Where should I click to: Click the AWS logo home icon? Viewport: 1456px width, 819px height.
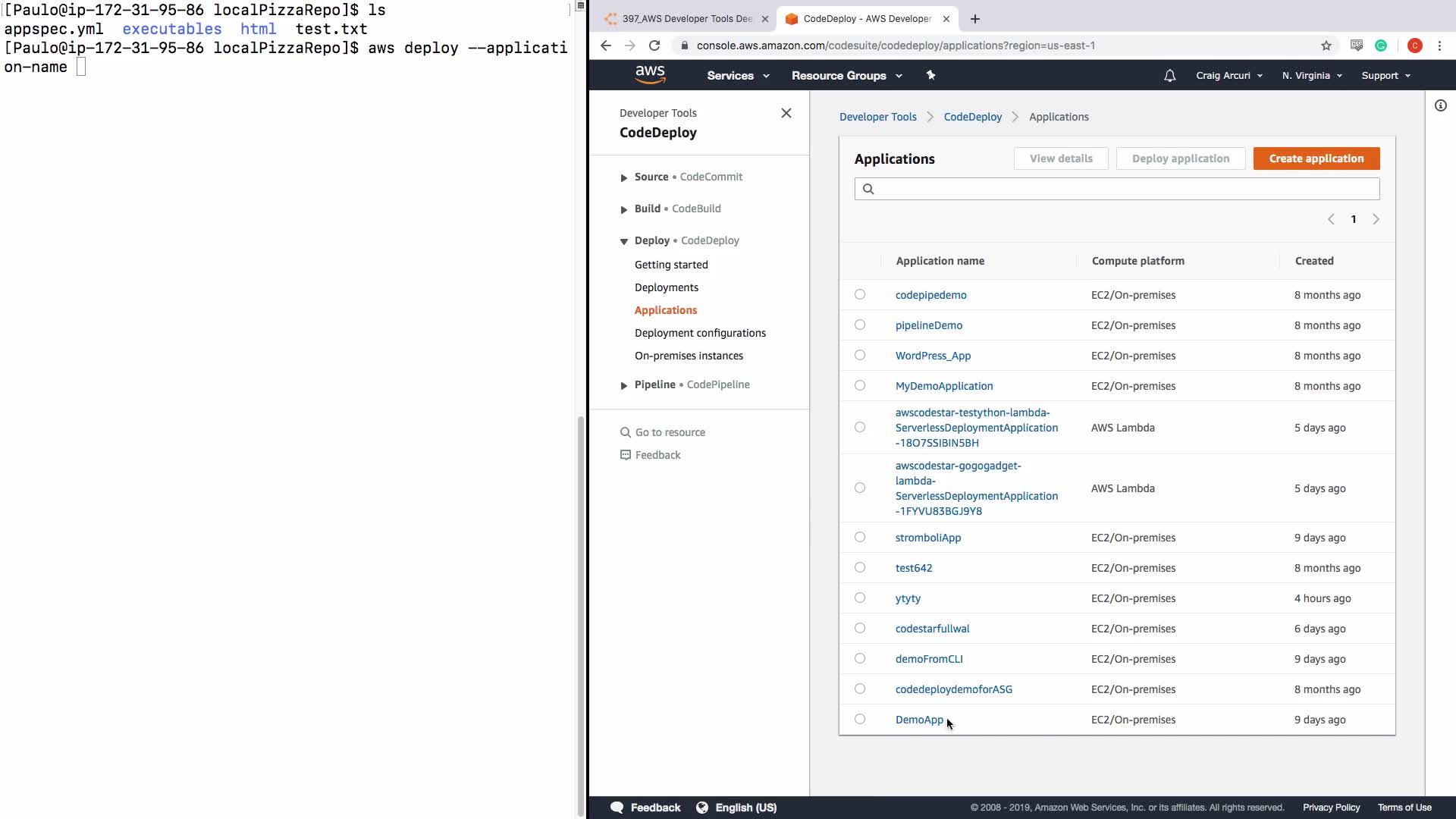650,74
